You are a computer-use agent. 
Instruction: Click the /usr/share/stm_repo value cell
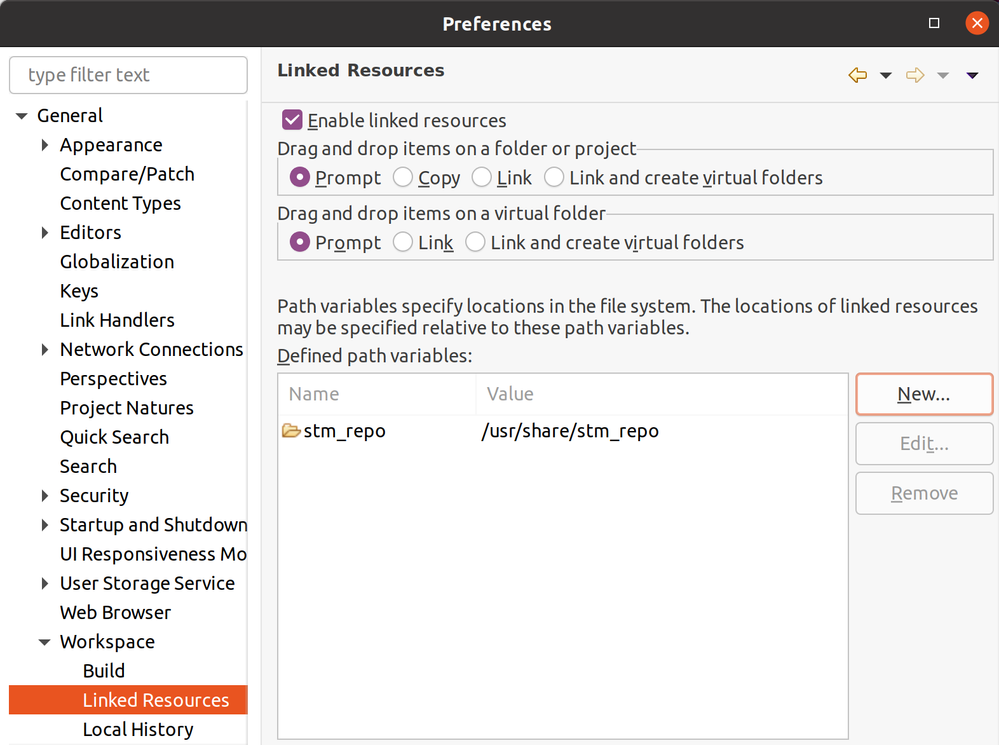pos(570,431)
